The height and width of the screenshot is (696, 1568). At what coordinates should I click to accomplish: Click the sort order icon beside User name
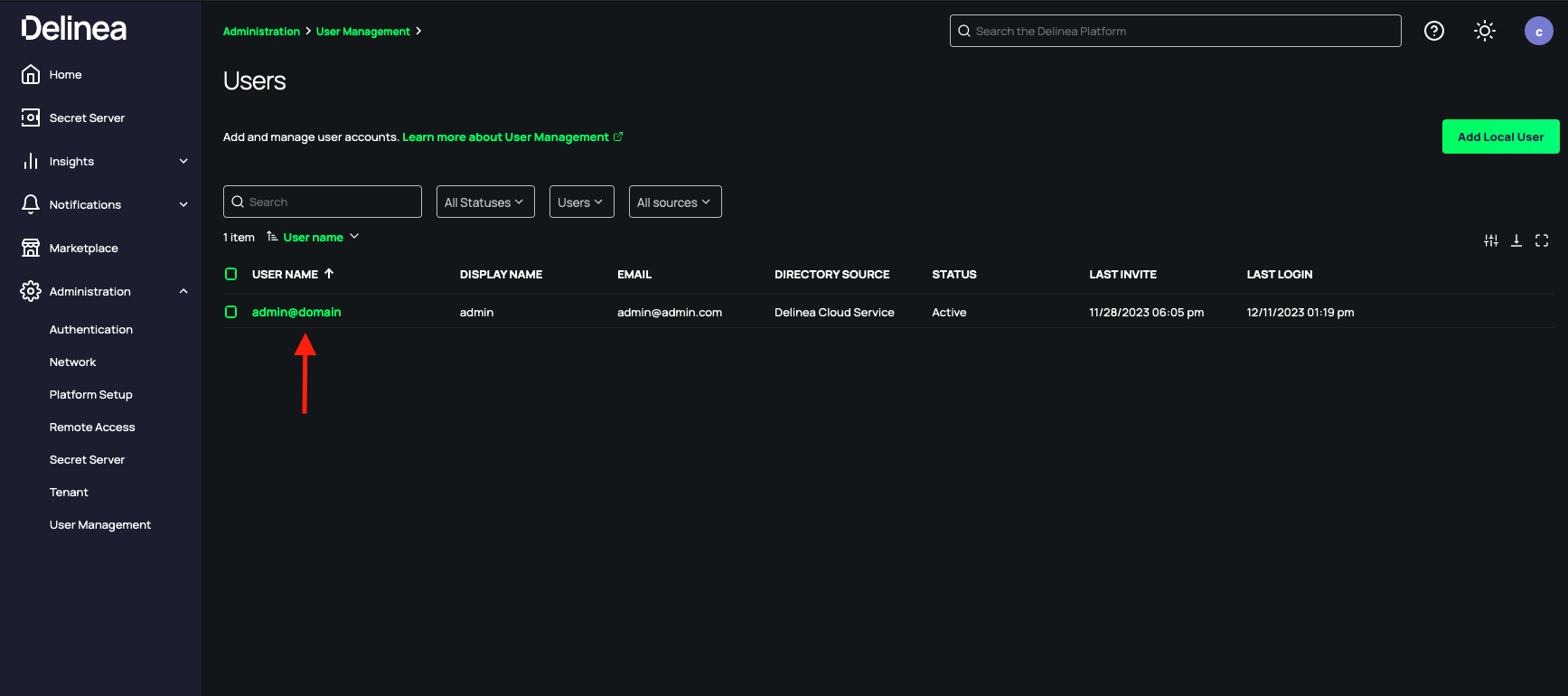click(x=272, y=237)
